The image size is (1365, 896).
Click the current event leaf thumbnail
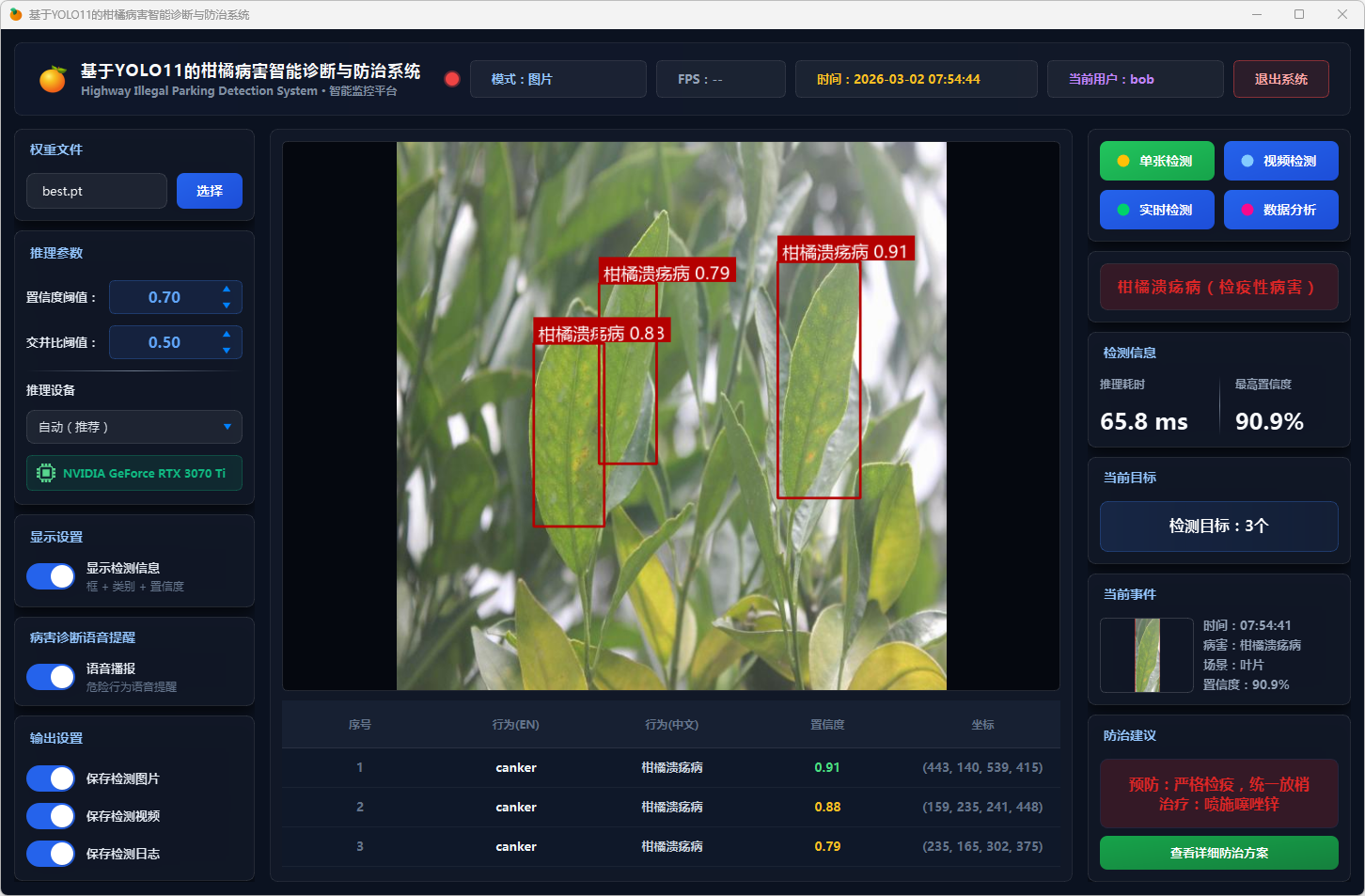(1146, 655)
